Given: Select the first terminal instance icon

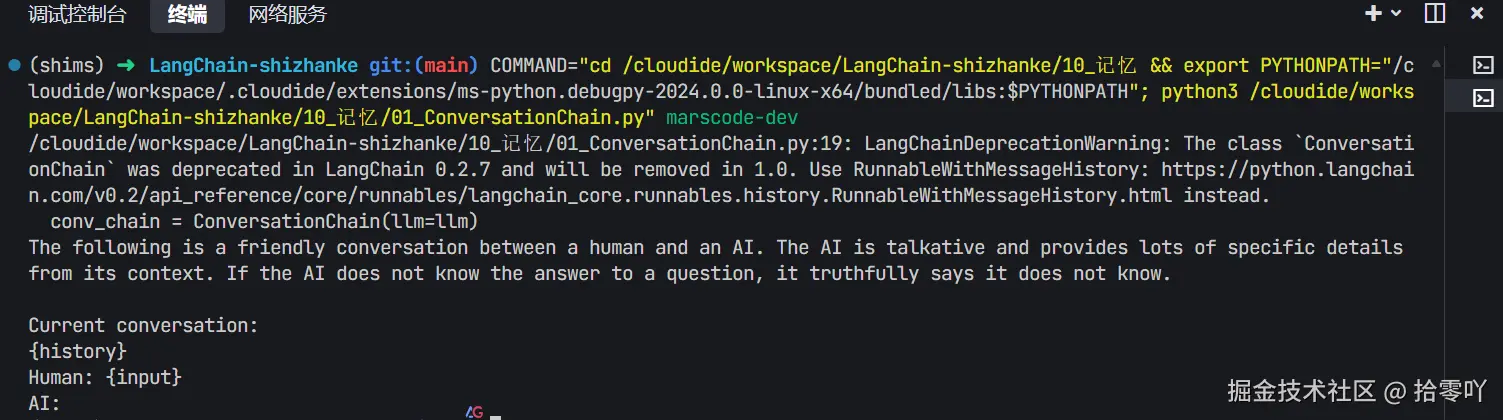Looking at the screenshot, I should tap(1484, 66).
